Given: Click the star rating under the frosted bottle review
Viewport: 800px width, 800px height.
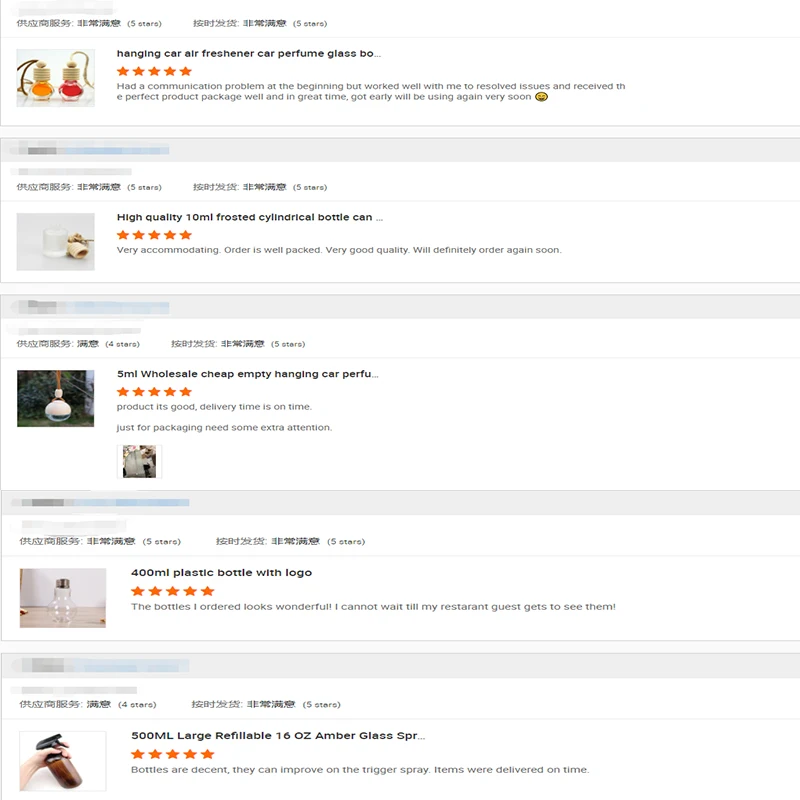Looking at the screenshot, I should coord(154,235).
